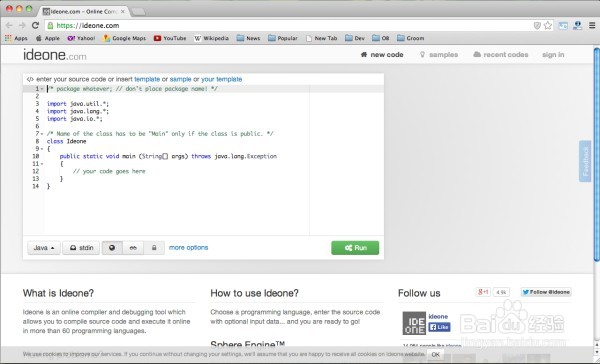Click the your template link
Viewport: 600px width, 364px height.
point(222,79)
